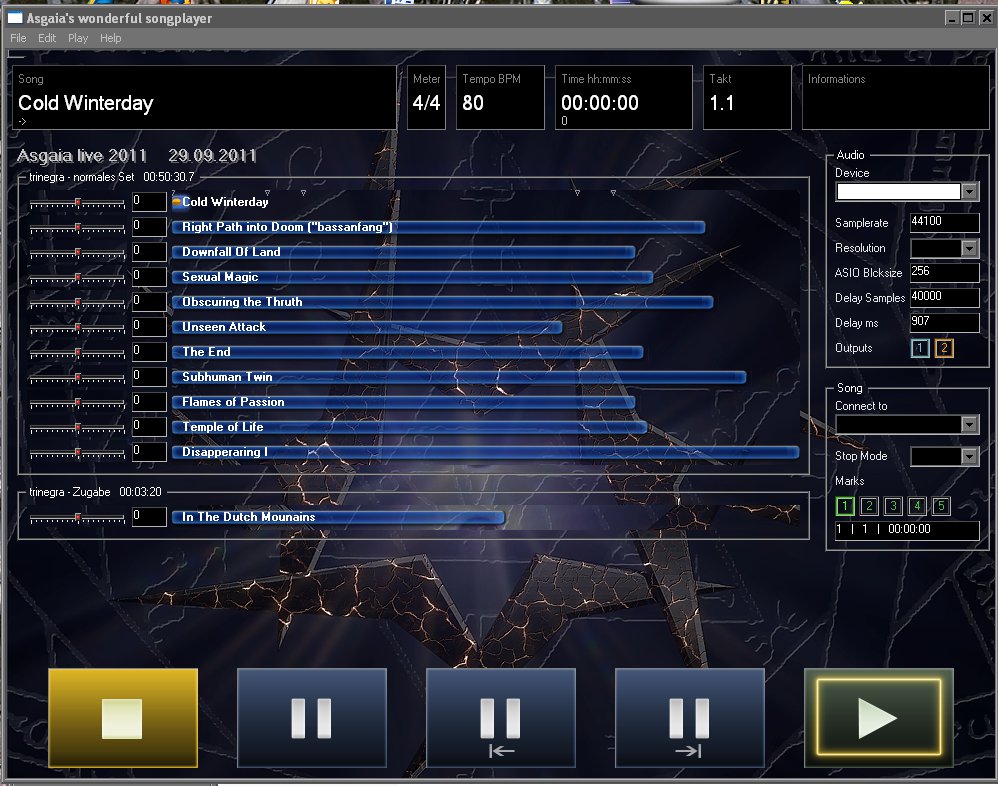The height and width of the screenshot is (786, 998).
Task: Select Sexual Magic song bar
Action: (x=412, y=277)
